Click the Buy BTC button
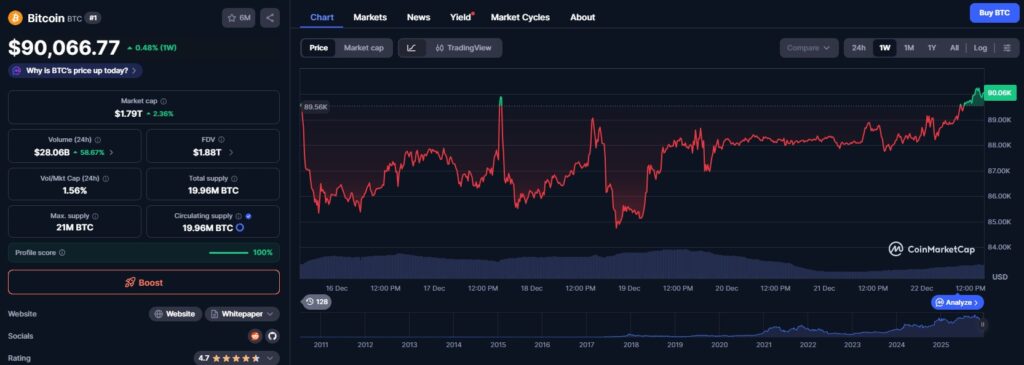The width and height of the screenshot is (1024, 365). coord(995,13)
